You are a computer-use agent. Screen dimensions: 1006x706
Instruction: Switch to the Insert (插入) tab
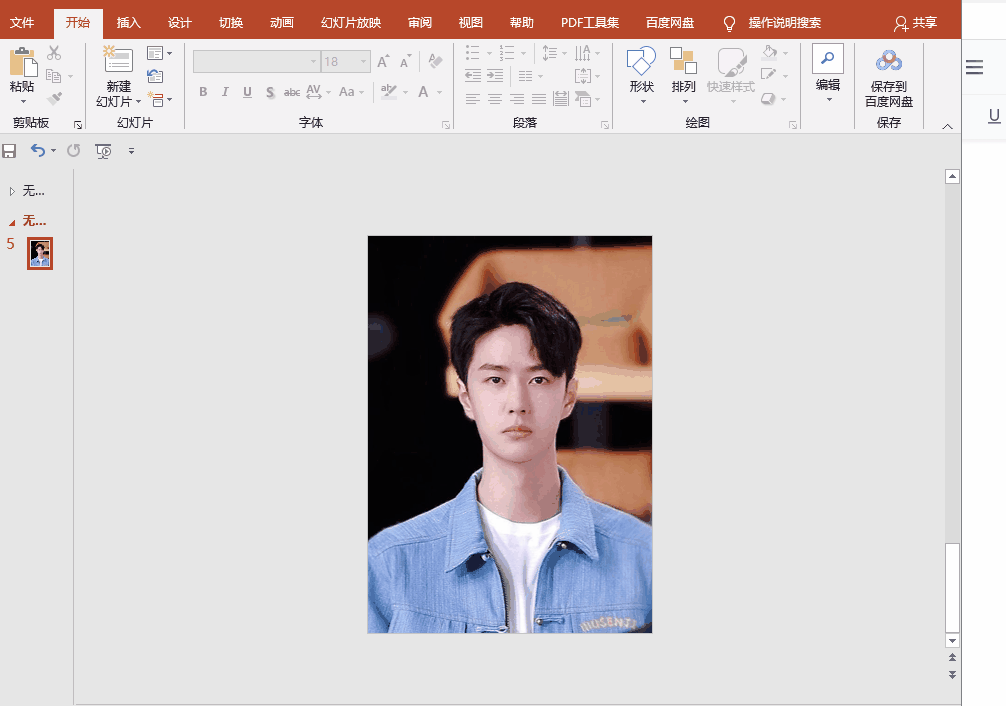pyautogui.click(x=128, y=22)
